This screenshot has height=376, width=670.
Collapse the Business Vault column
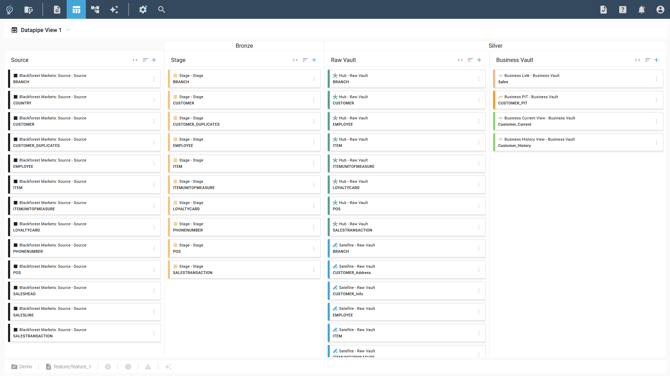click(x=637, y=60)
